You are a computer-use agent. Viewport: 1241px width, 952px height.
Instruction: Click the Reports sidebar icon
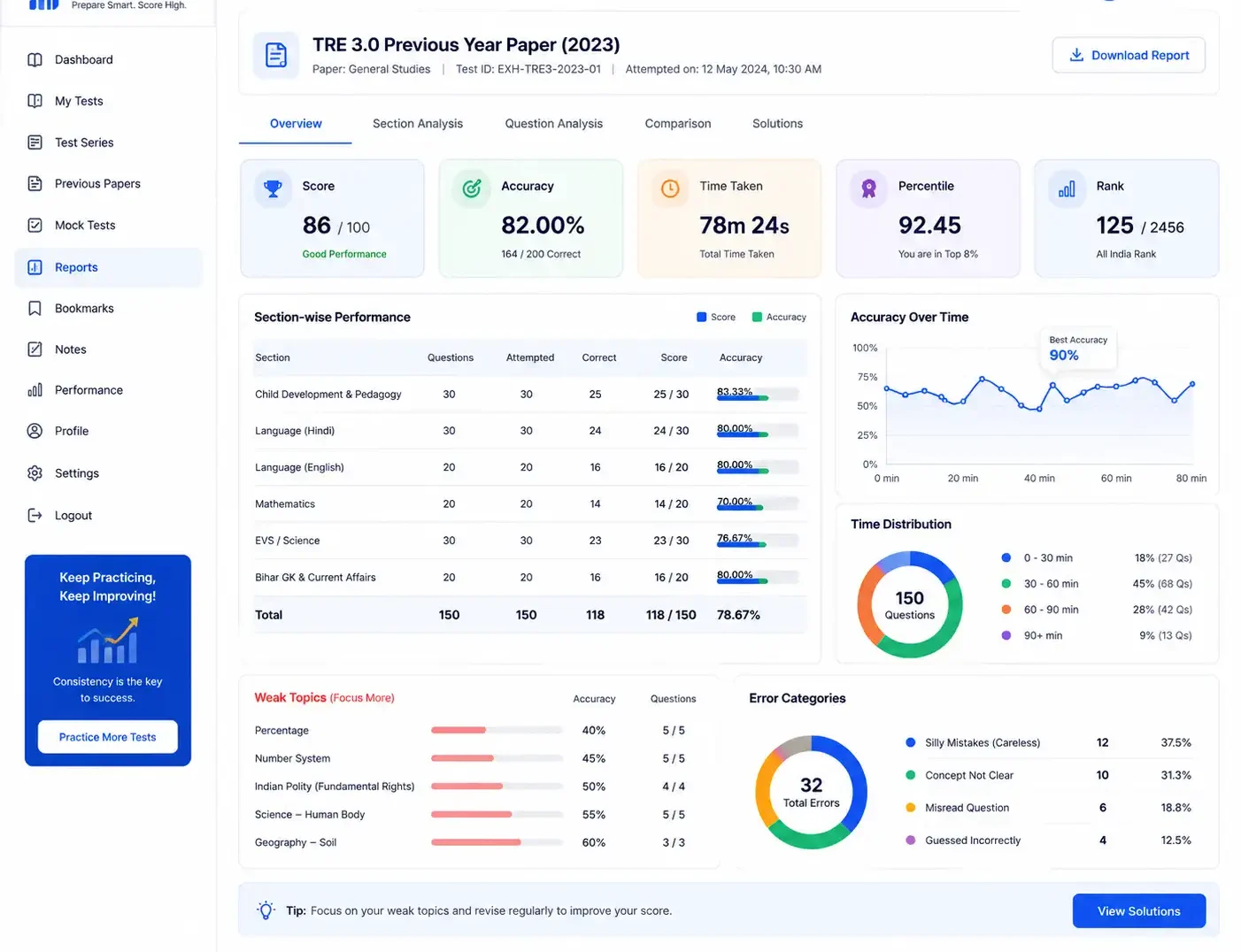35,267
